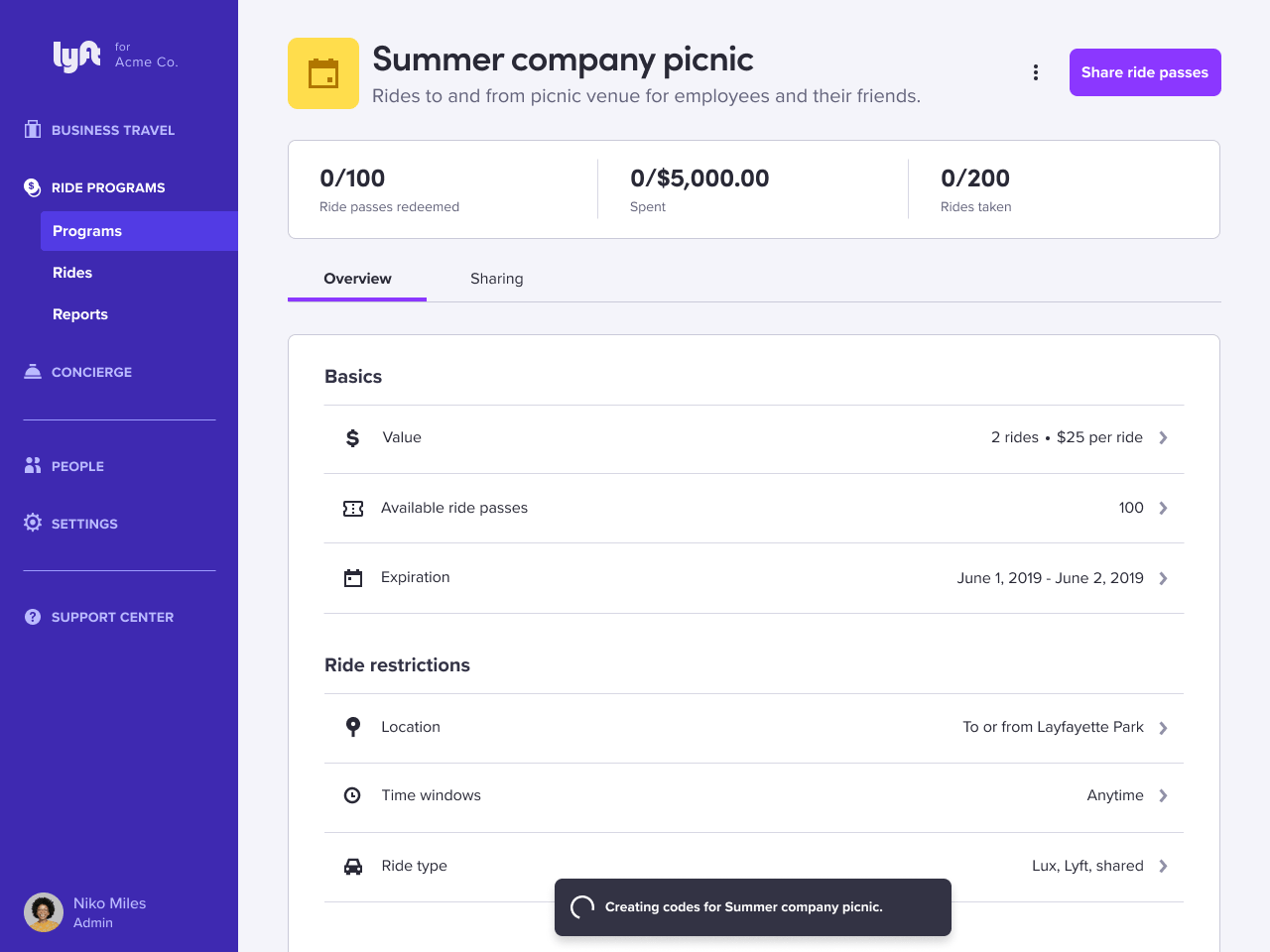Expand the Location row chevron
Image resolution: width=1270 pixels, height=952 pixels.
1164,728
